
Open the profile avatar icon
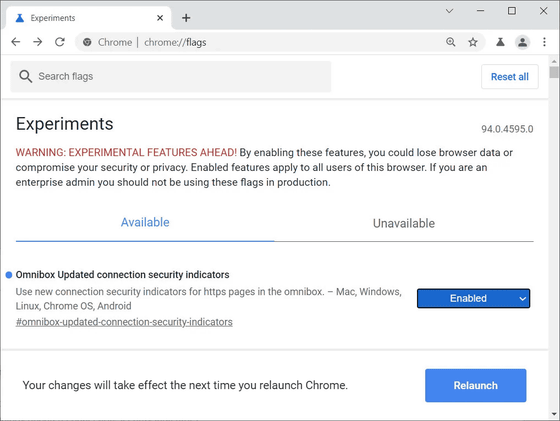pyautogui.click(x=522, y=42)
